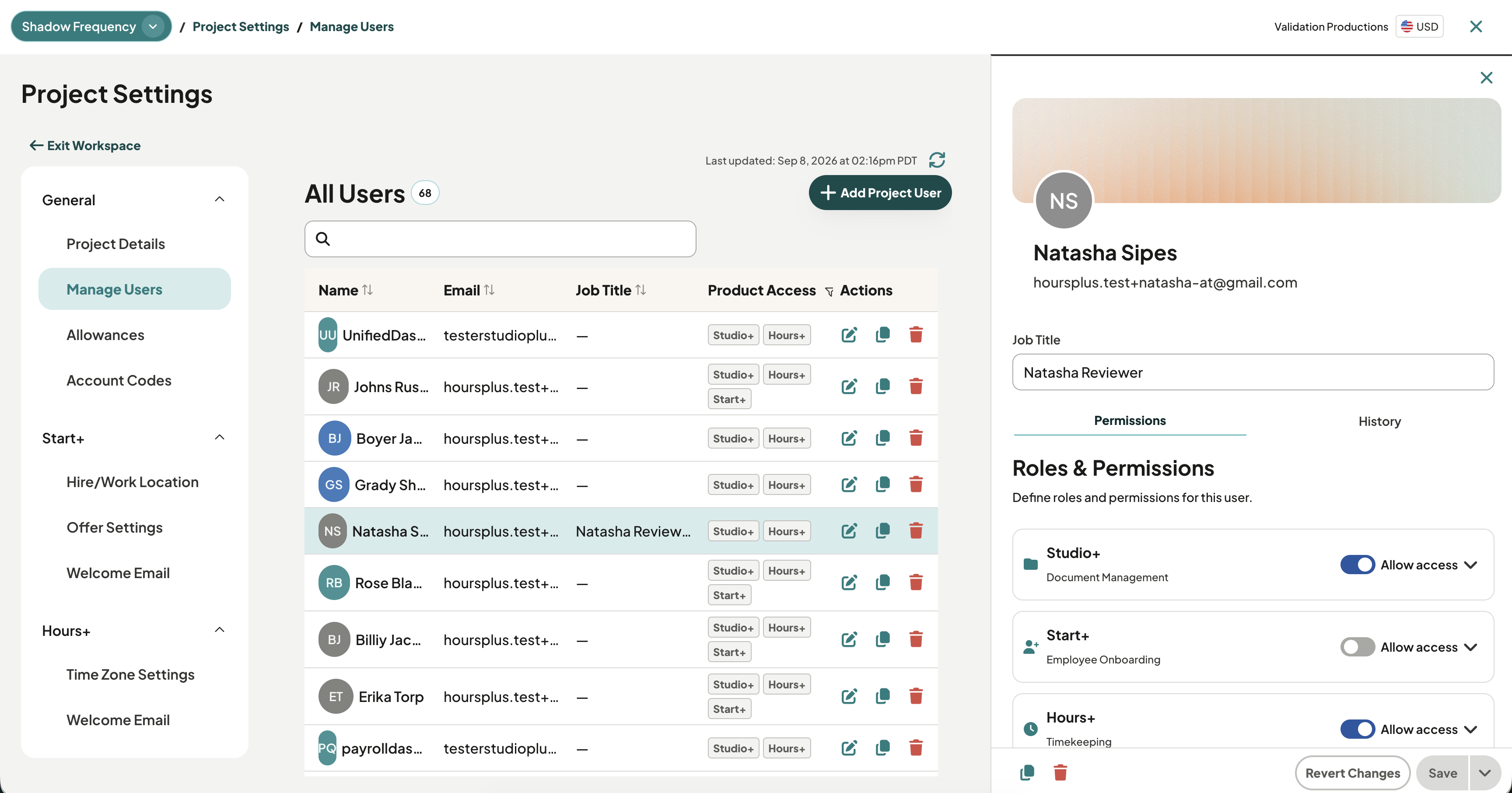Duplicate the Boyer Ja... user row
The height and width of the screenshot is (793, 1512).
(x=882, y=438)
